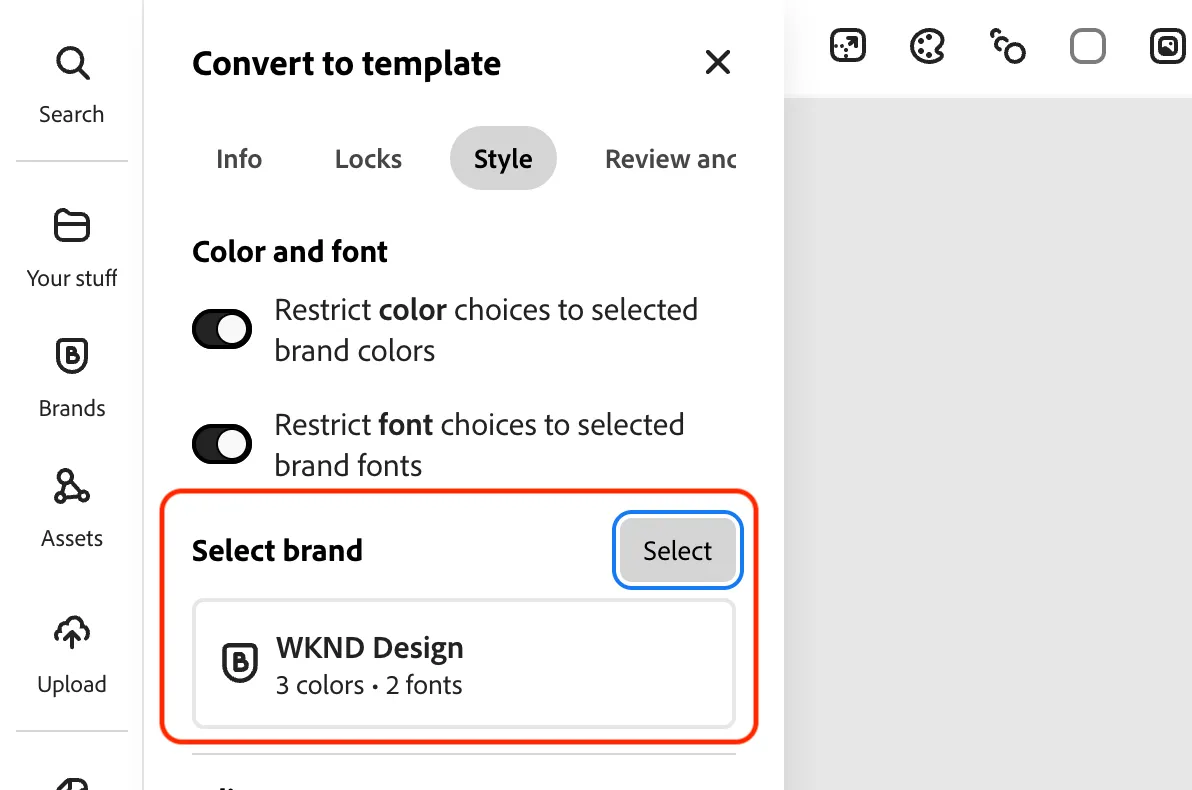This screenshot has height=790, width=1192.
Task: Toggle Restrict font choices to brand fonts
Action: tap(222, 444)
